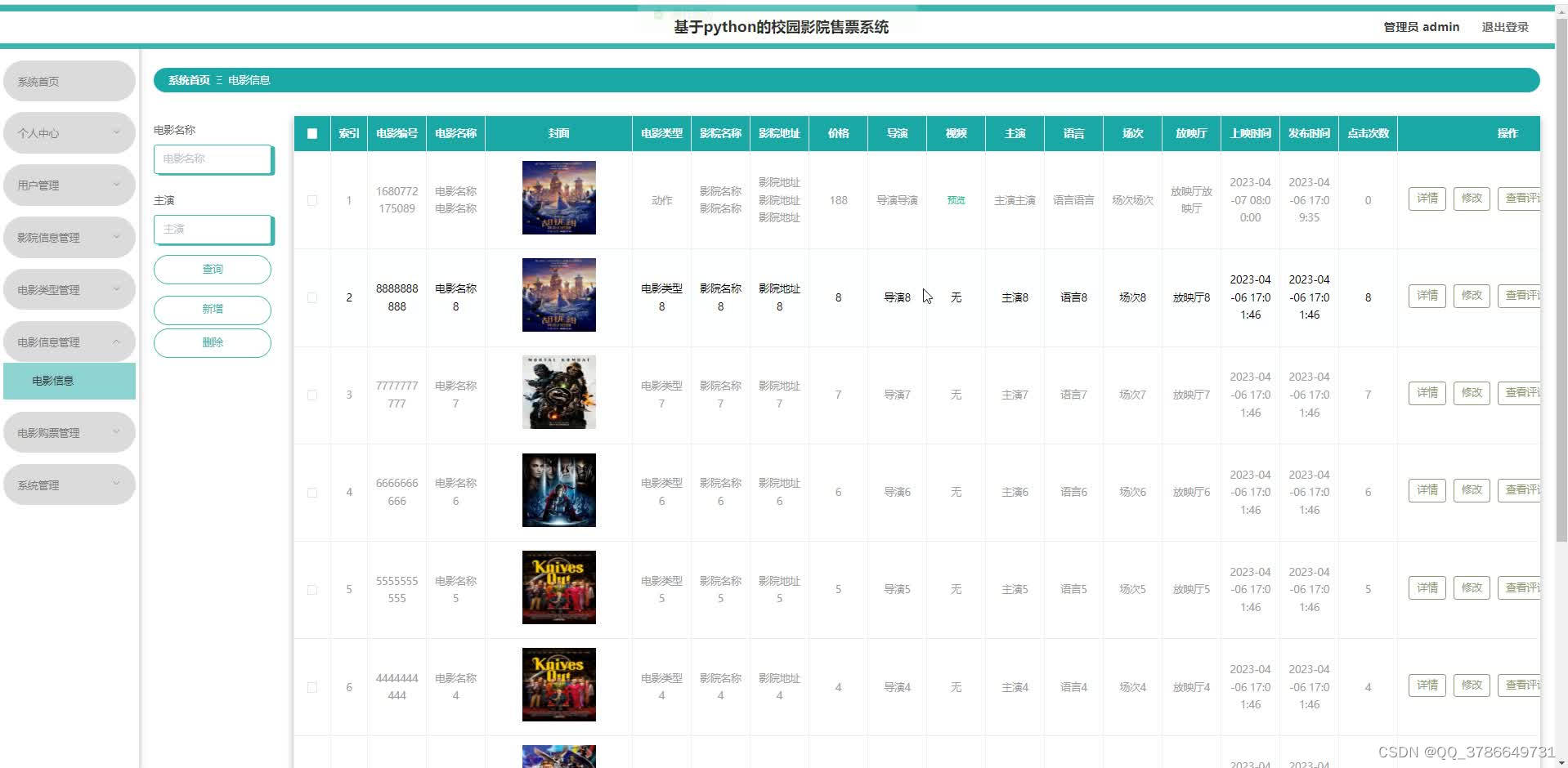Expand the 电影购票管理 menu chevron
The width and height of the screenshot is (1568, 768).
(x=116, y=432)
